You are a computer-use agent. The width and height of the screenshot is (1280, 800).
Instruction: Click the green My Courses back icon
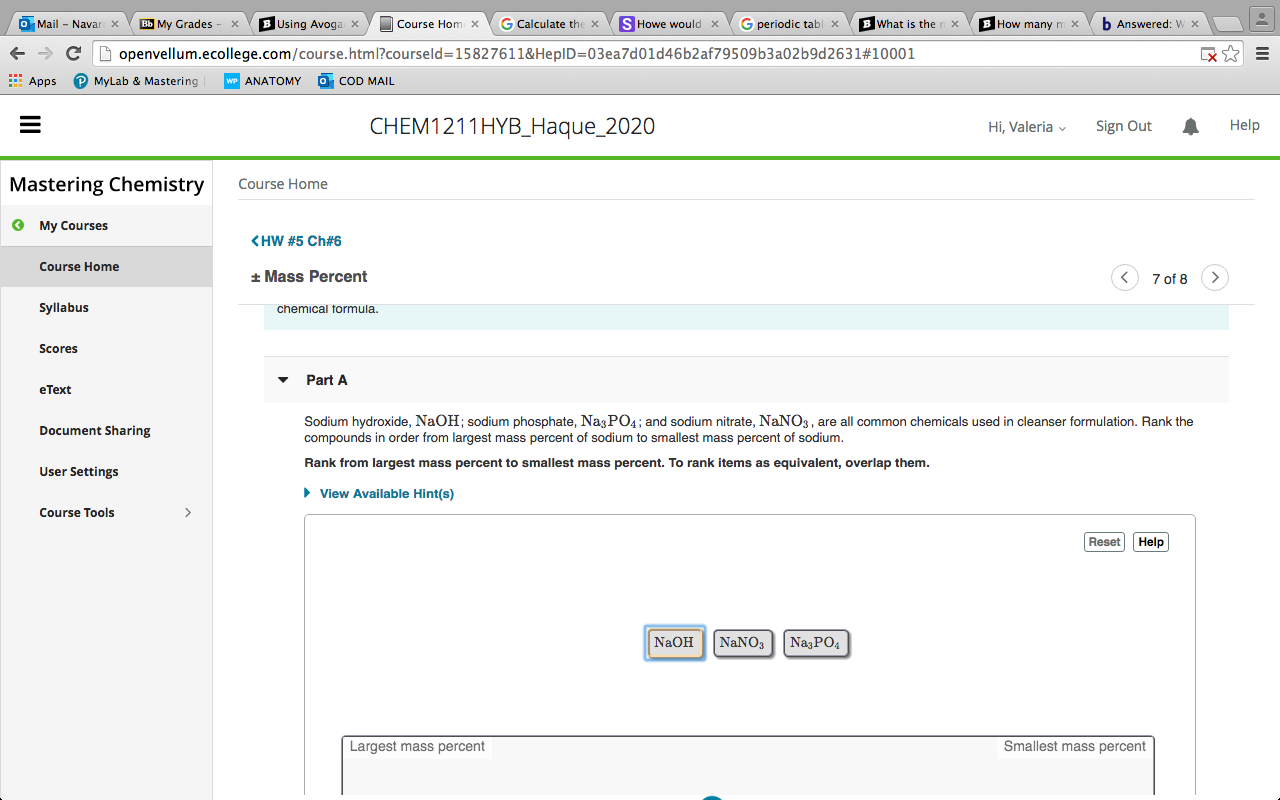pyautogui.click(x=17, y=225)
